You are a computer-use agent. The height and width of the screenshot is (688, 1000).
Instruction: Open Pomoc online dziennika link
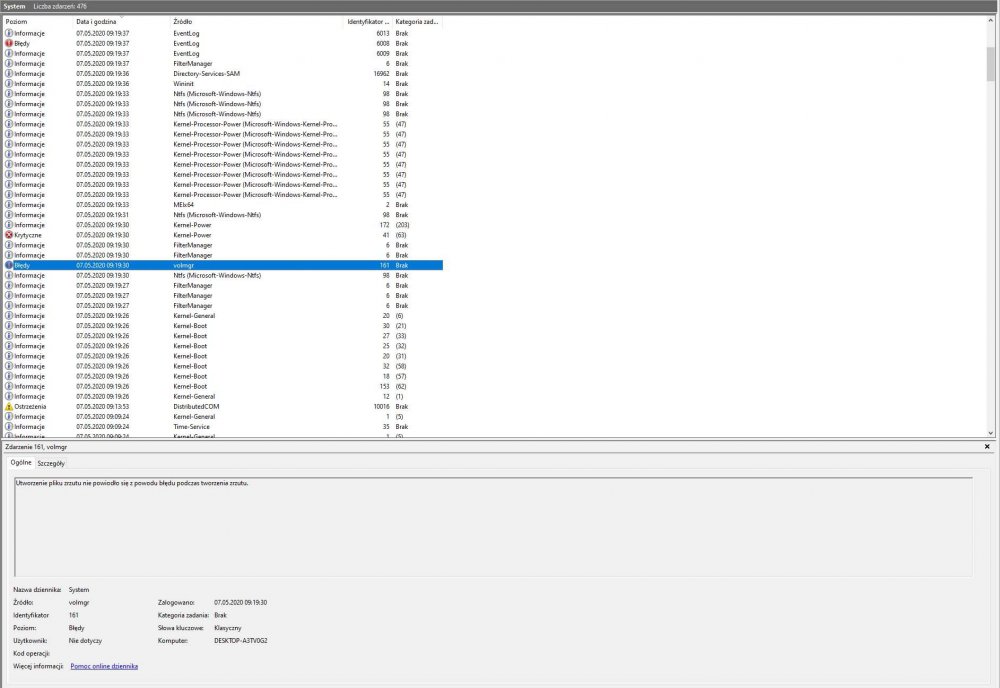104,665
